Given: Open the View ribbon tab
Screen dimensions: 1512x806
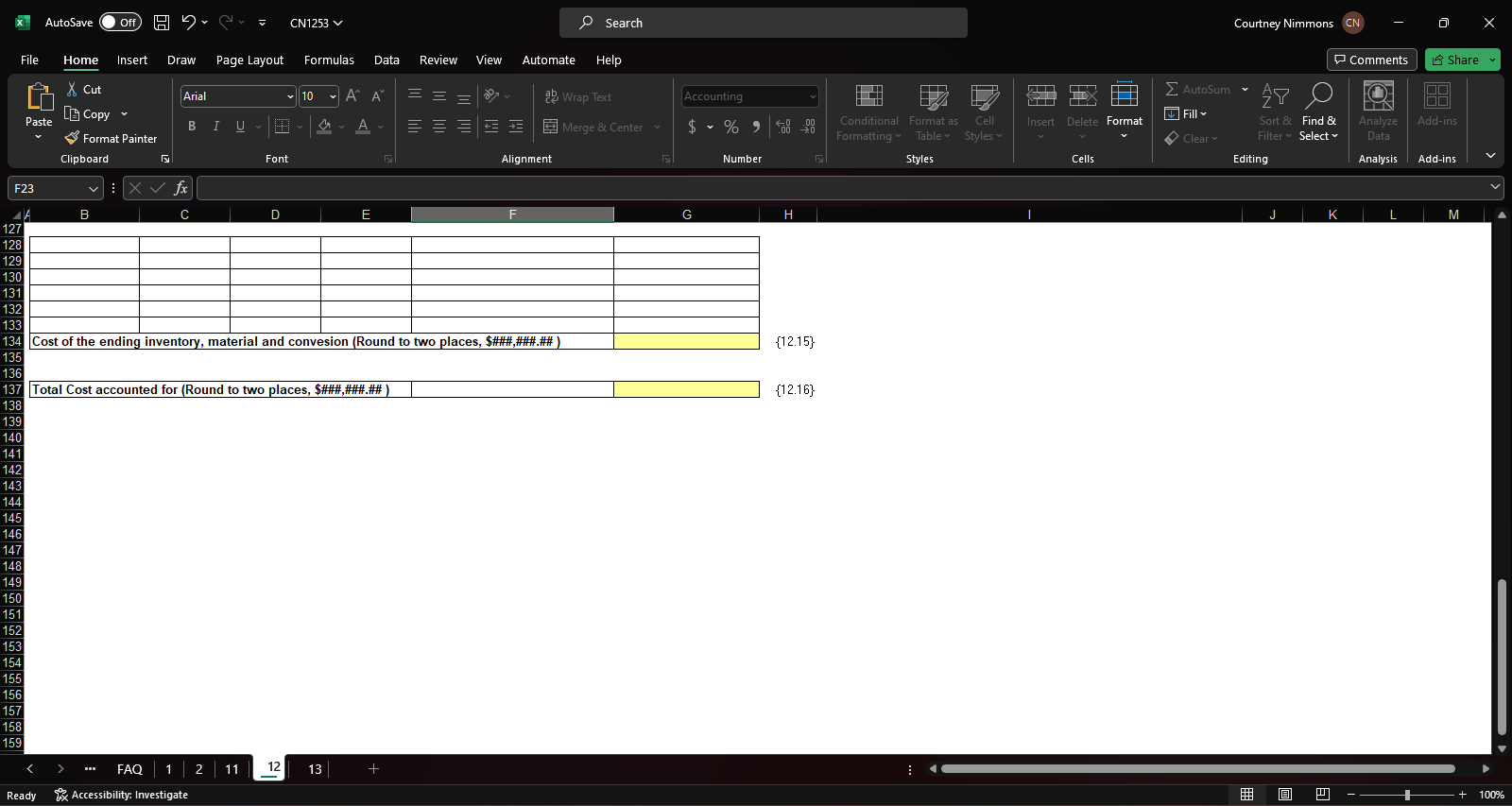Looking at the screenshot, I should 489,60.
